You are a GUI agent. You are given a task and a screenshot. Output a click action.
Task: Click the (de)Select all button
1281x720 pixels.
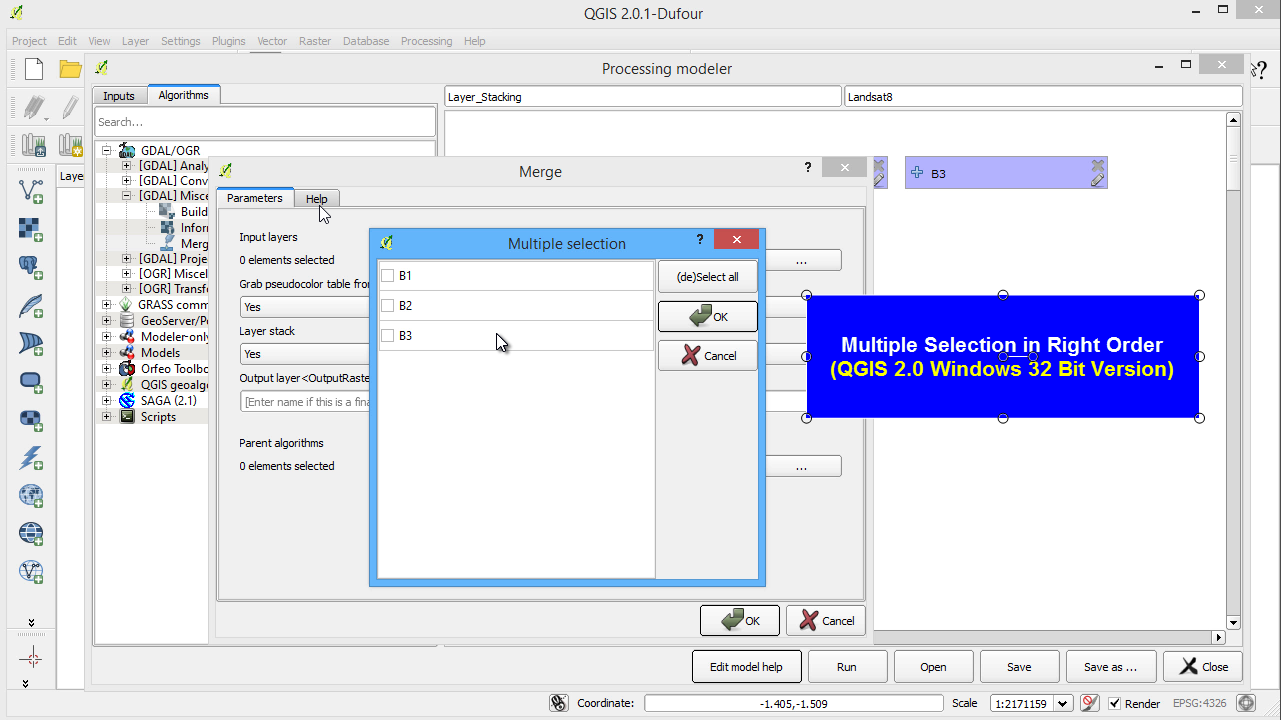[708, 277]
